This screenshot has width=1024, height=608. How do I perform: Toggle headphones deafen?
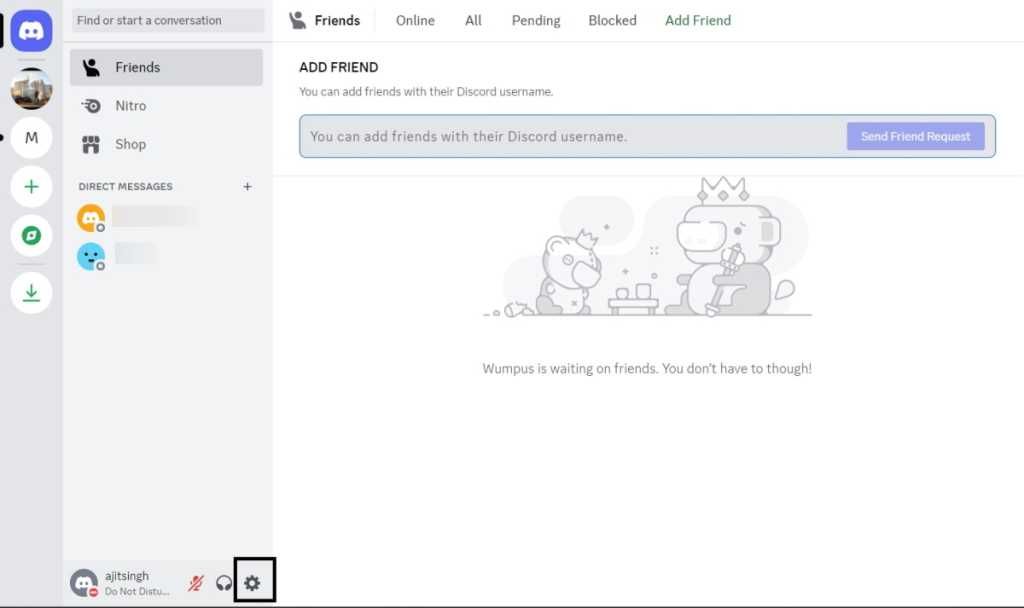(x=224, y=582)
